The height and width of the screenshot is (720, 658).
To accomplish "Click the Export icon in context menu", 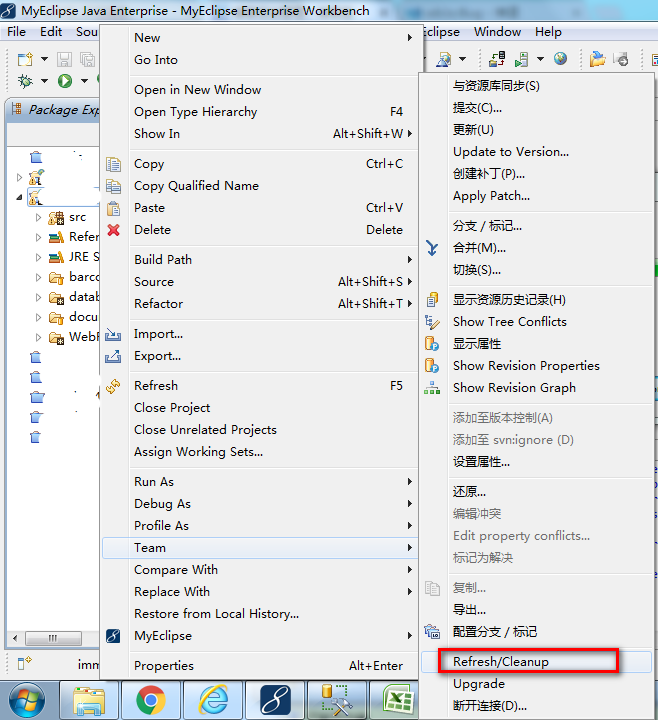I will click(x=113, y=356).
